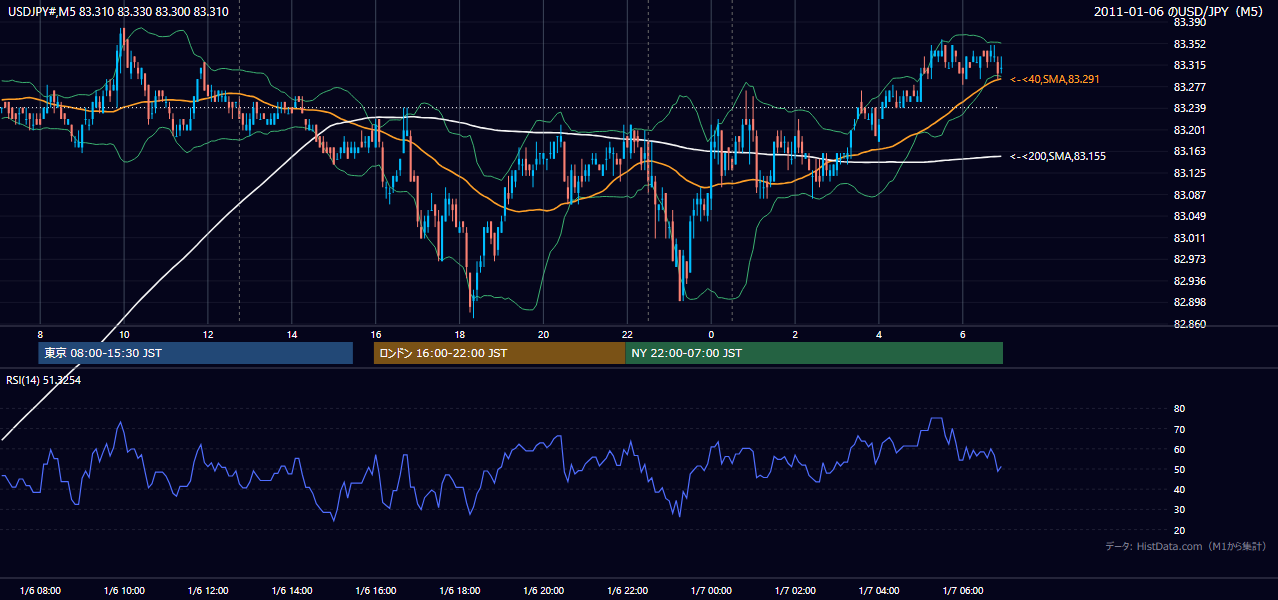Click price level 83.352 on axis
The height and width of the screenshot is (600, 1278).
[x=1188, y=44]
